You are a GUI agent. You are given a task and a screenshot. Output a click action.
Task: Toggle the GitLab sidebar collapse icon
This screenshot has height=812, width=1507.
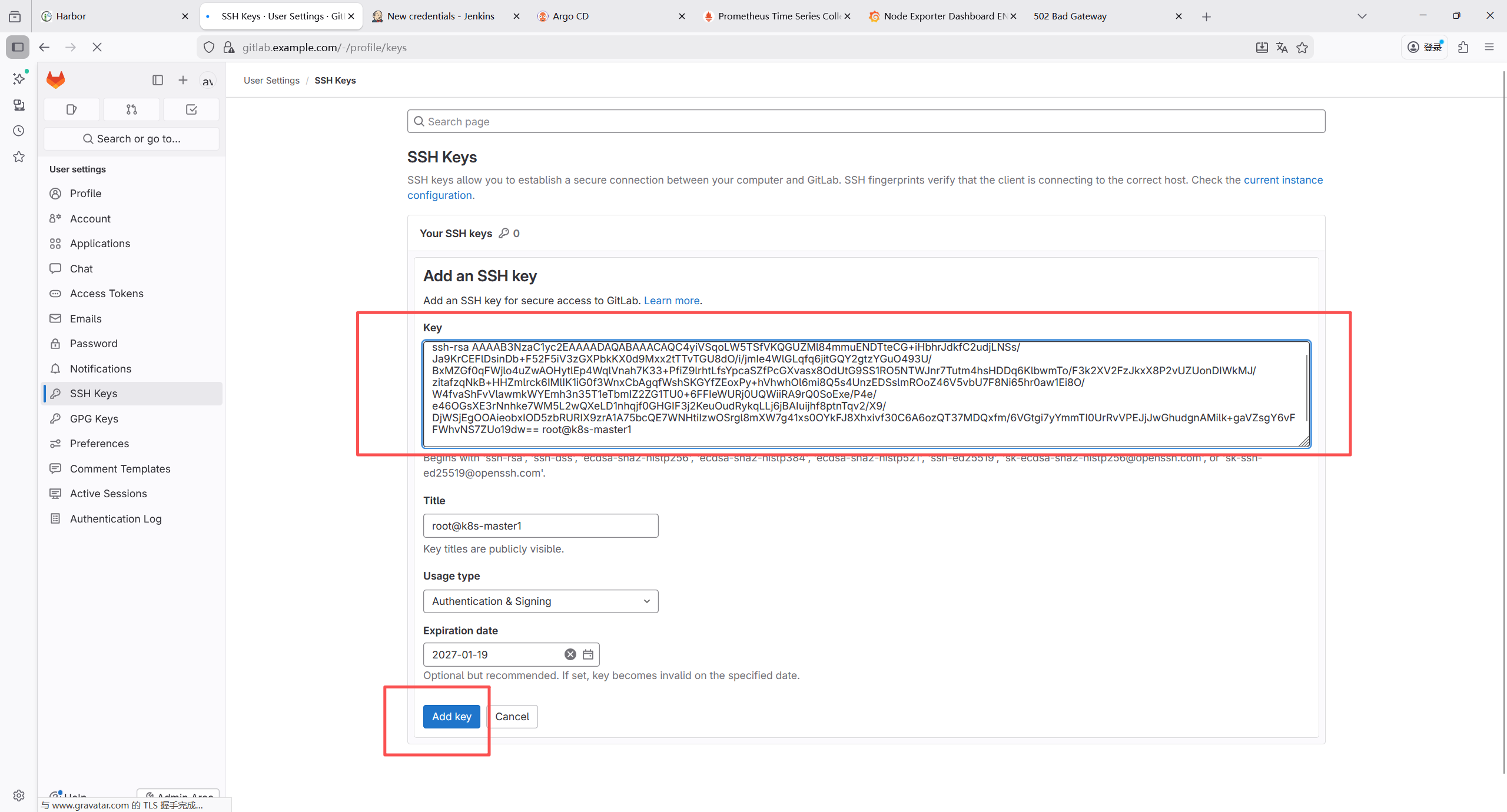[157, 80]
